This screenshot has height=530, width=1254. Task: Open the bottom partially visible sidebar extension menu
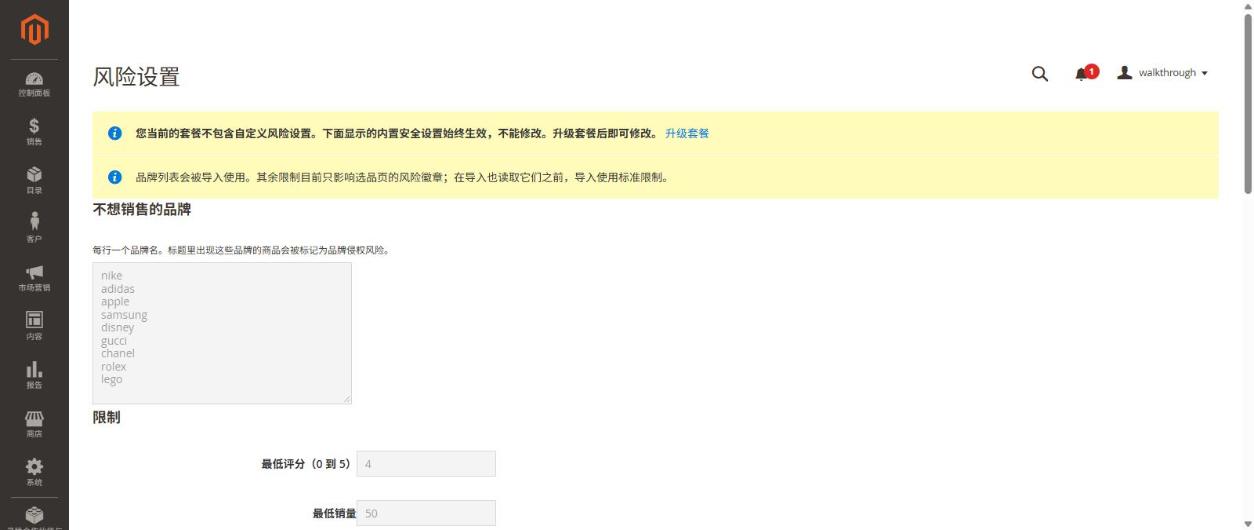[34, 516]
